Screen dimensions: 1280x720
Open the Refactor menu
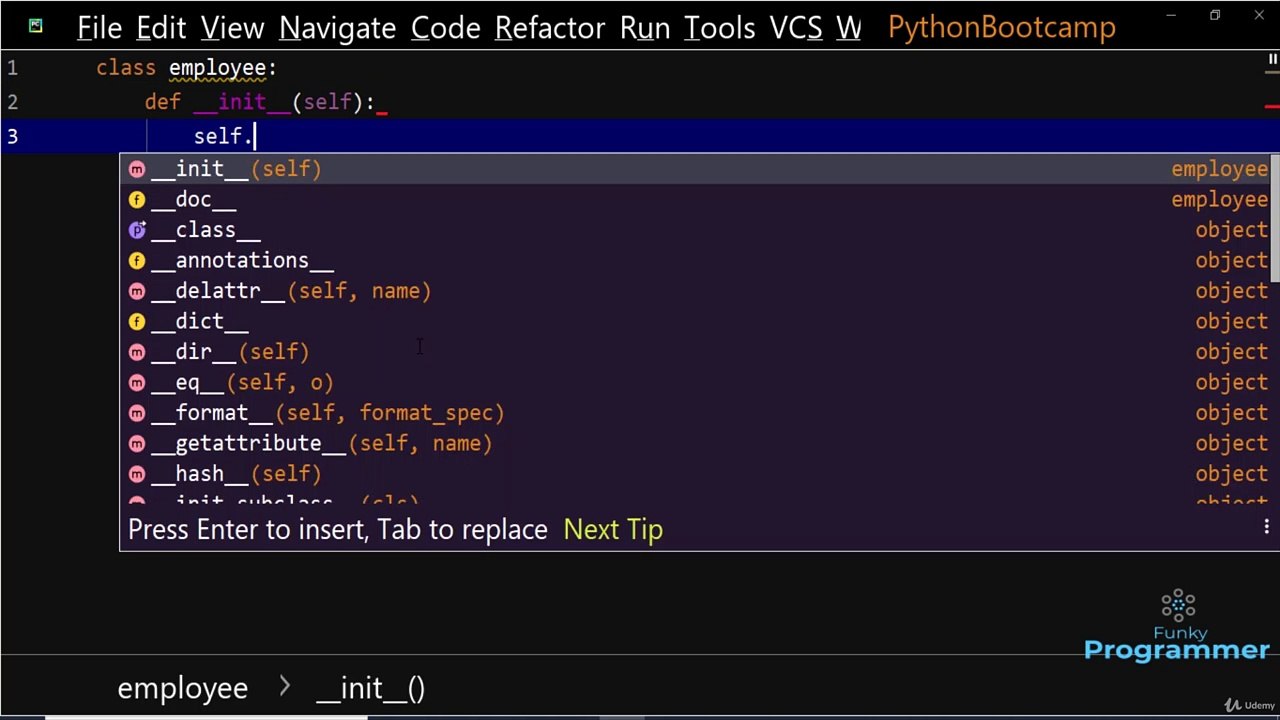(551, 28)
